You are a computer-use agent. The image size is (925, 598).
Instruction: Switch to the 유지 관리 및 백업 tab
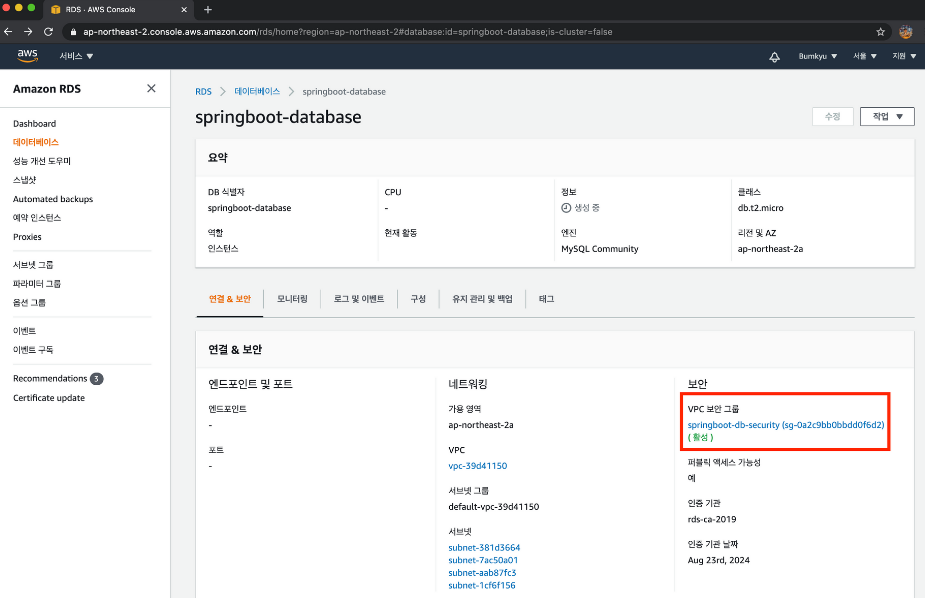click(x=482, y=299)
